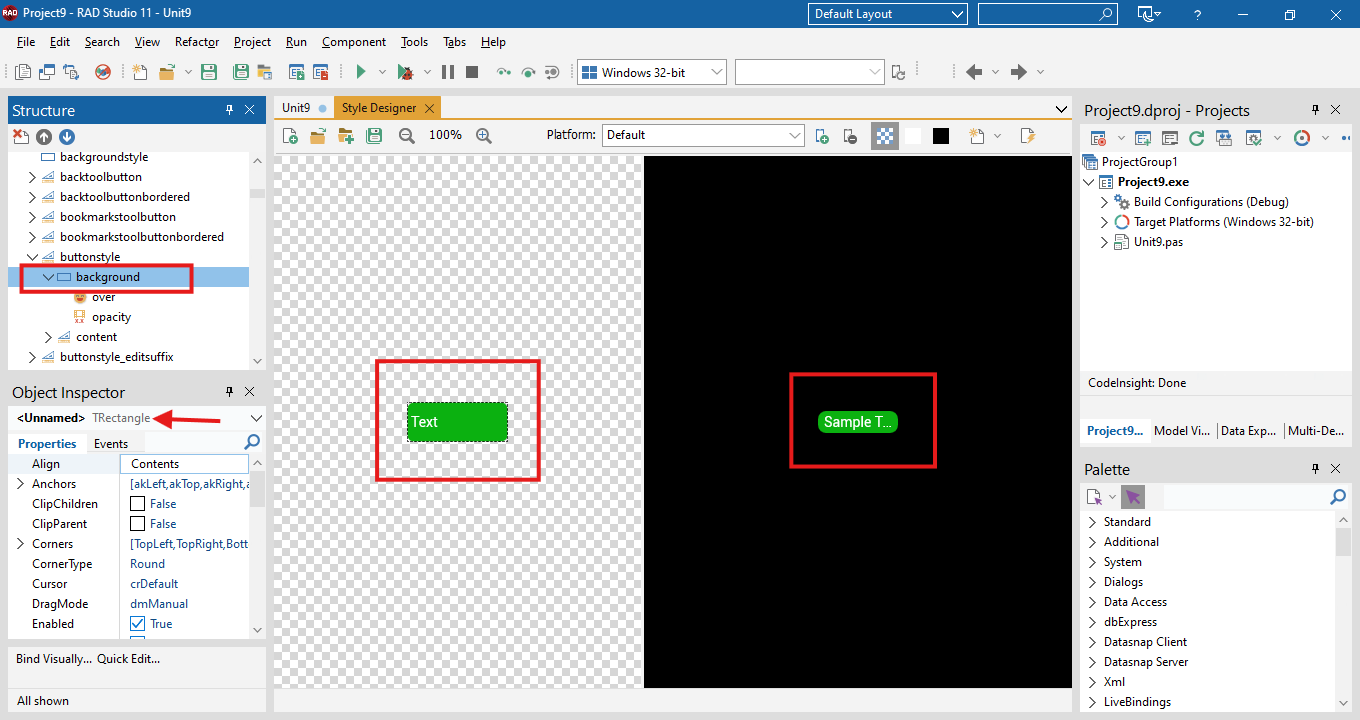Move the Structure item down with blue arrow
The width and height of the screenshot is (1360, 720).
pyautogui.click(x=67, y=137)
